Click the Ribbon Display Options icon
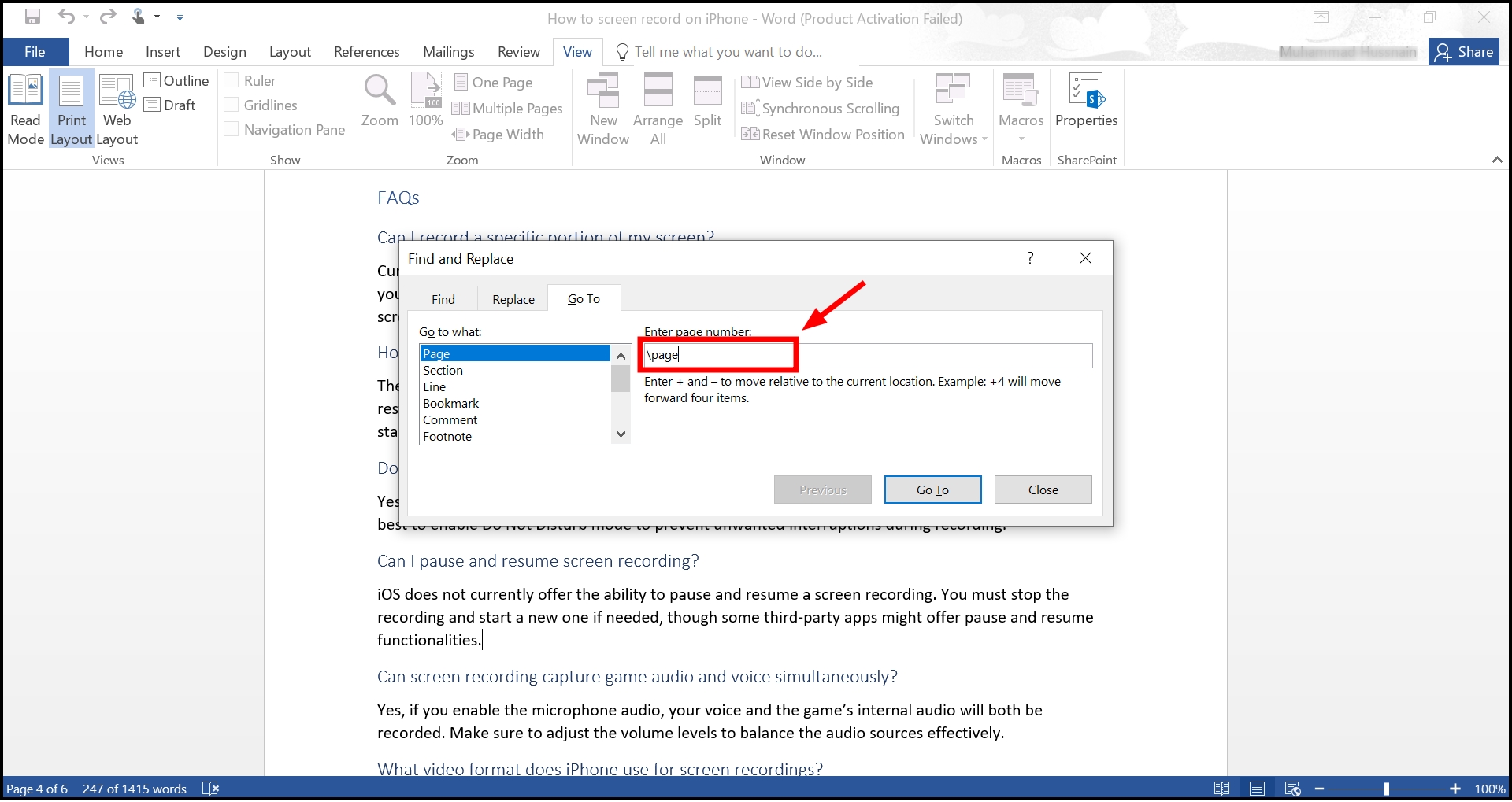Screen dimensions: 1512x802 pyautogui.click(x=1321, y=17)
